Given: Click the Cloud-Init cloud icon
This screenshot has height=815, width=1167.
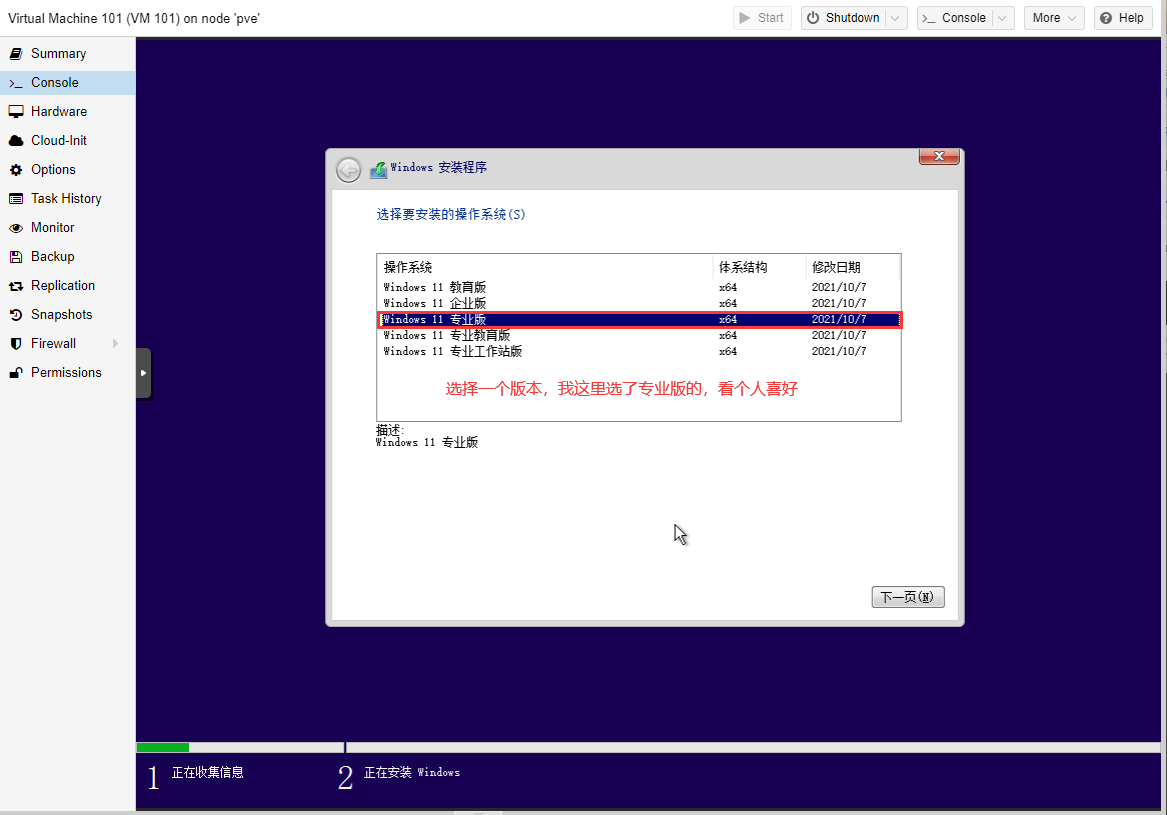Looking at the screenshot, I should pyautogui.click(x=16, y=141).
